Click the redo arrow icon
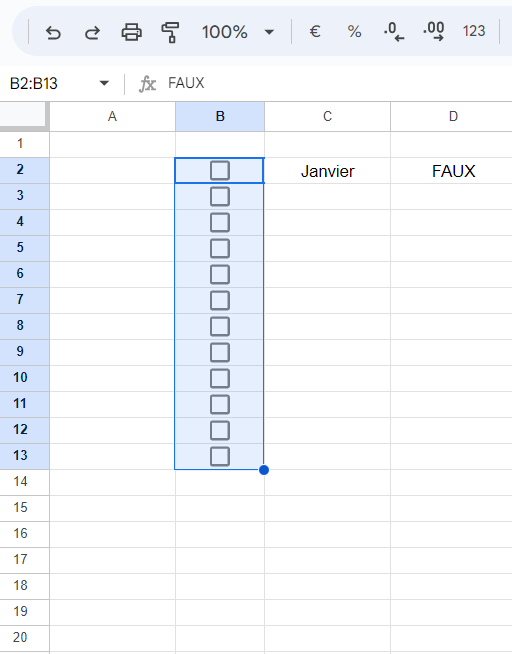Screen dimensions: 512x654 pyautogui.click(x=92, y=32)
